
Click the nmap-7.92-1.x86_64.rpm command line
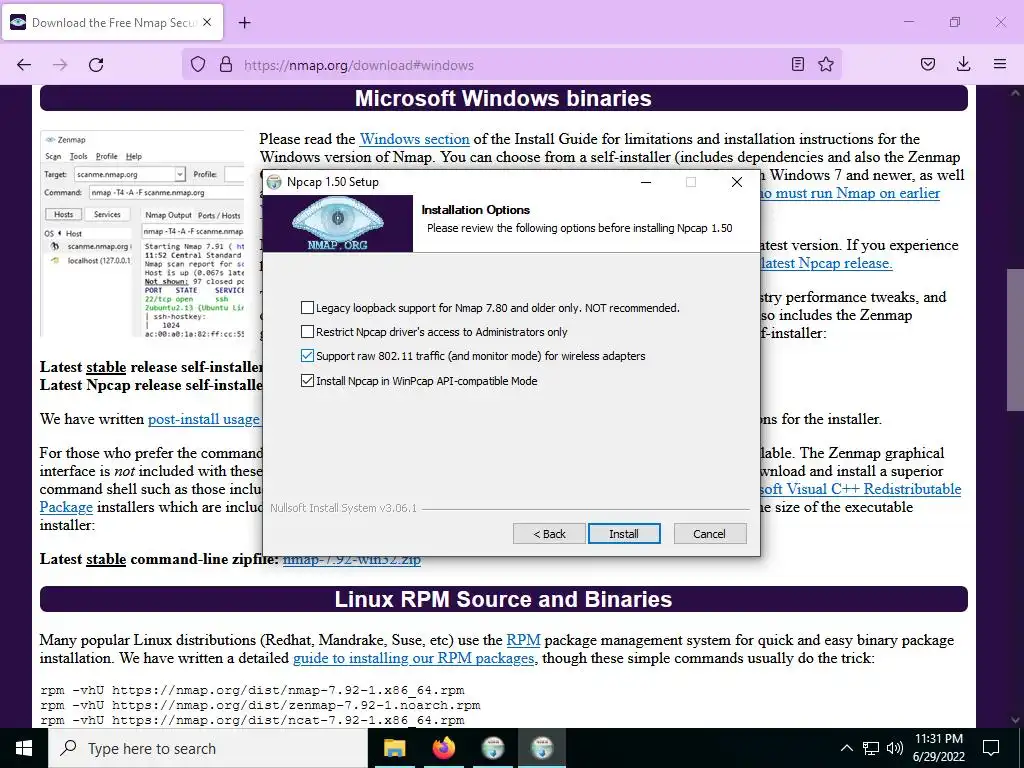(x=252, y=690)
